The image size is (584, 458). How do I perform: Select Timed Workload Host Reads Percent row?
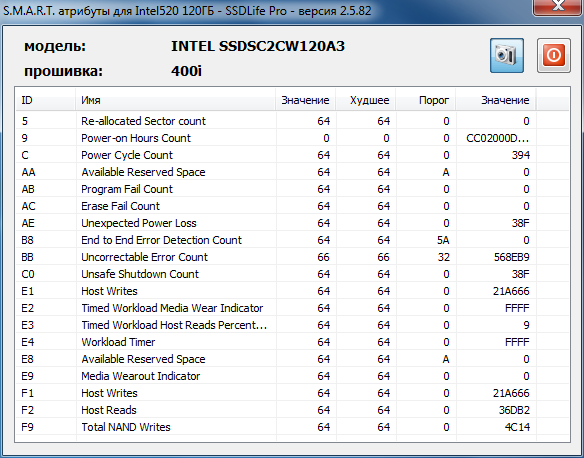point(292,325)
